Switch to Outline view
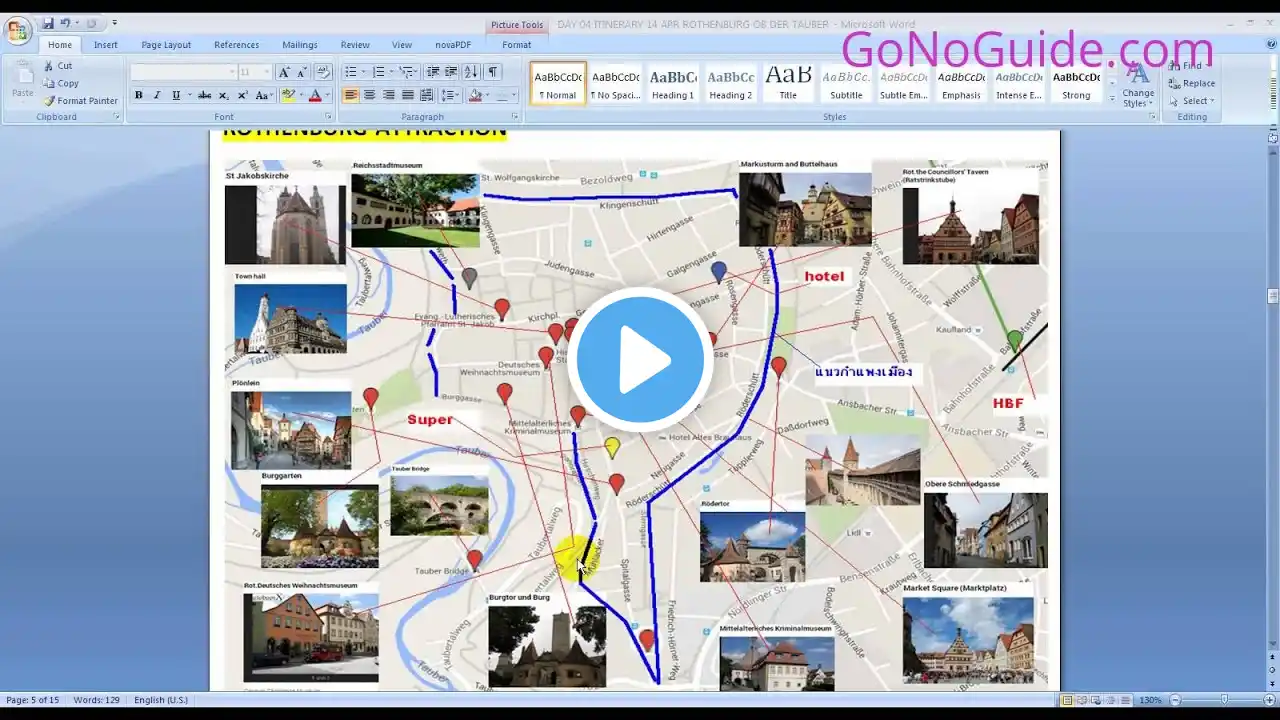 [x=1112, y=700]
